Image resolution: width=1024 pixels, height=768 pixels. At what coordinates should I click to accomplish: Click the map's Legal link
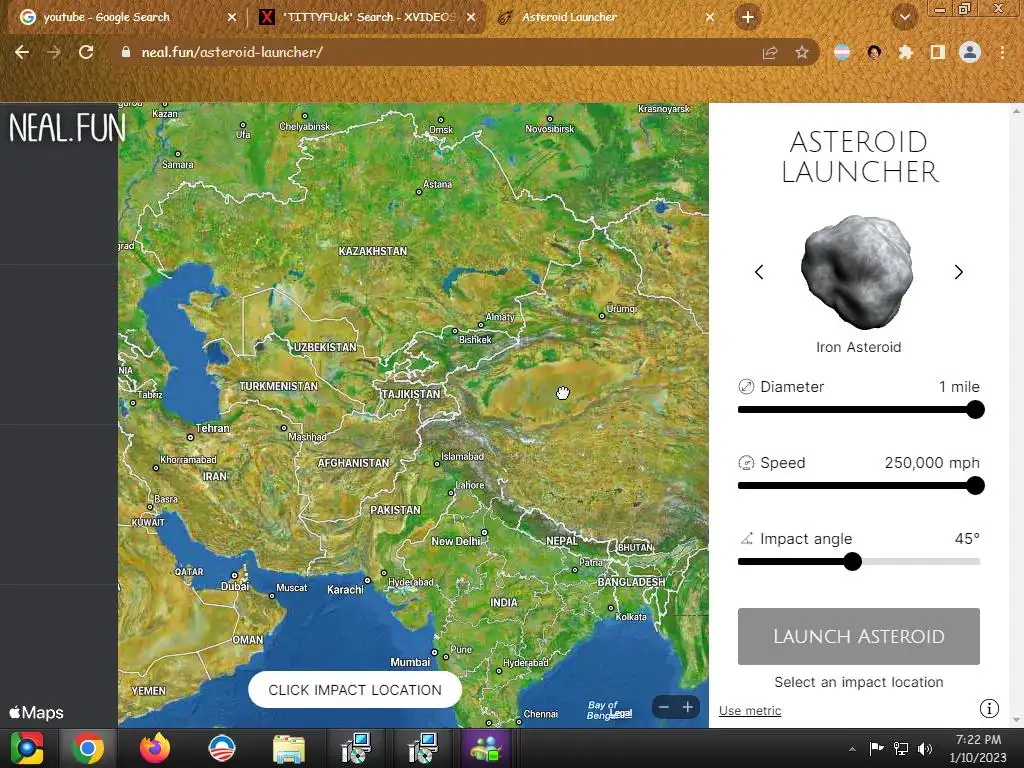point(621,713)
